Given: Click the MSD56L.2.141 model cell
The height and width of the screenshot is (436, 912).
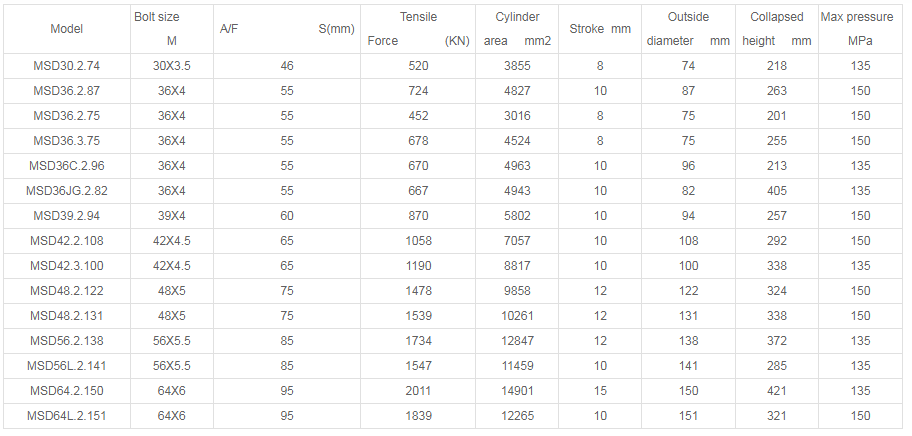Looking at the screenshot, I should [x=67, y=365].
